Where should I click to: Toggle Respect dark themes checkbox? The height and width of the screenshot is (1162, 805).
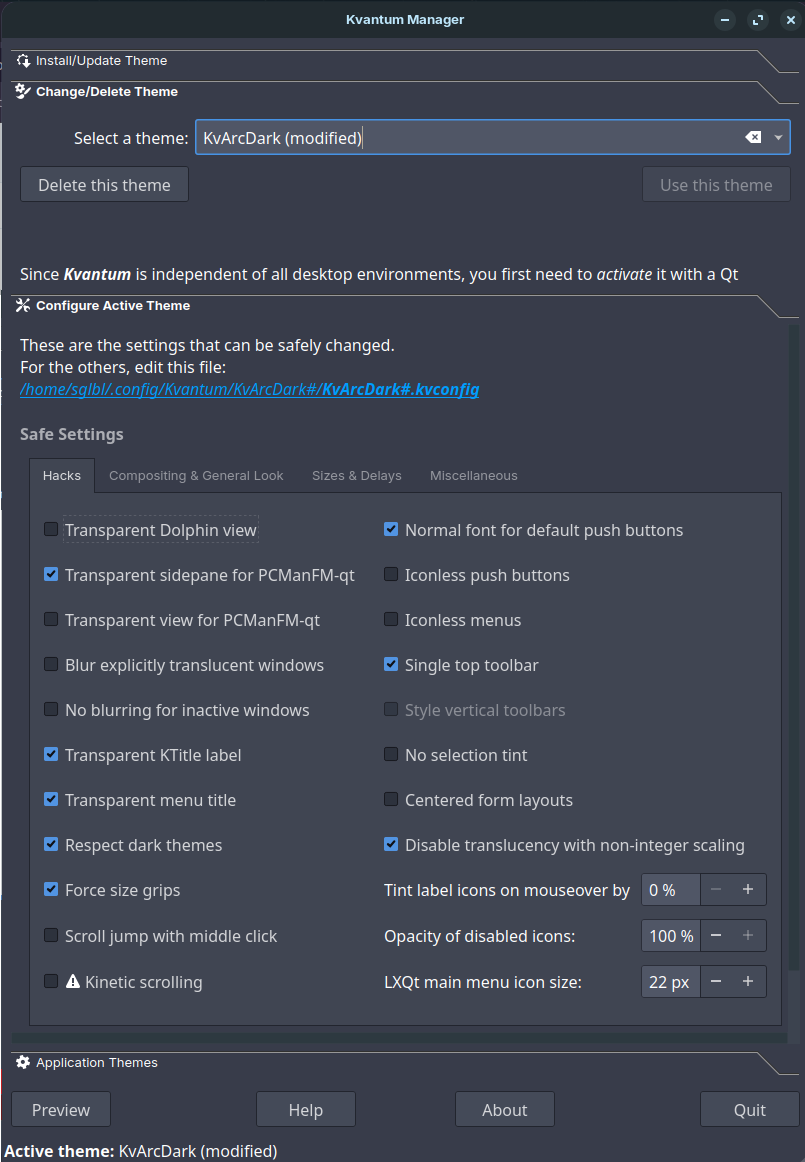tap(51, 844)
